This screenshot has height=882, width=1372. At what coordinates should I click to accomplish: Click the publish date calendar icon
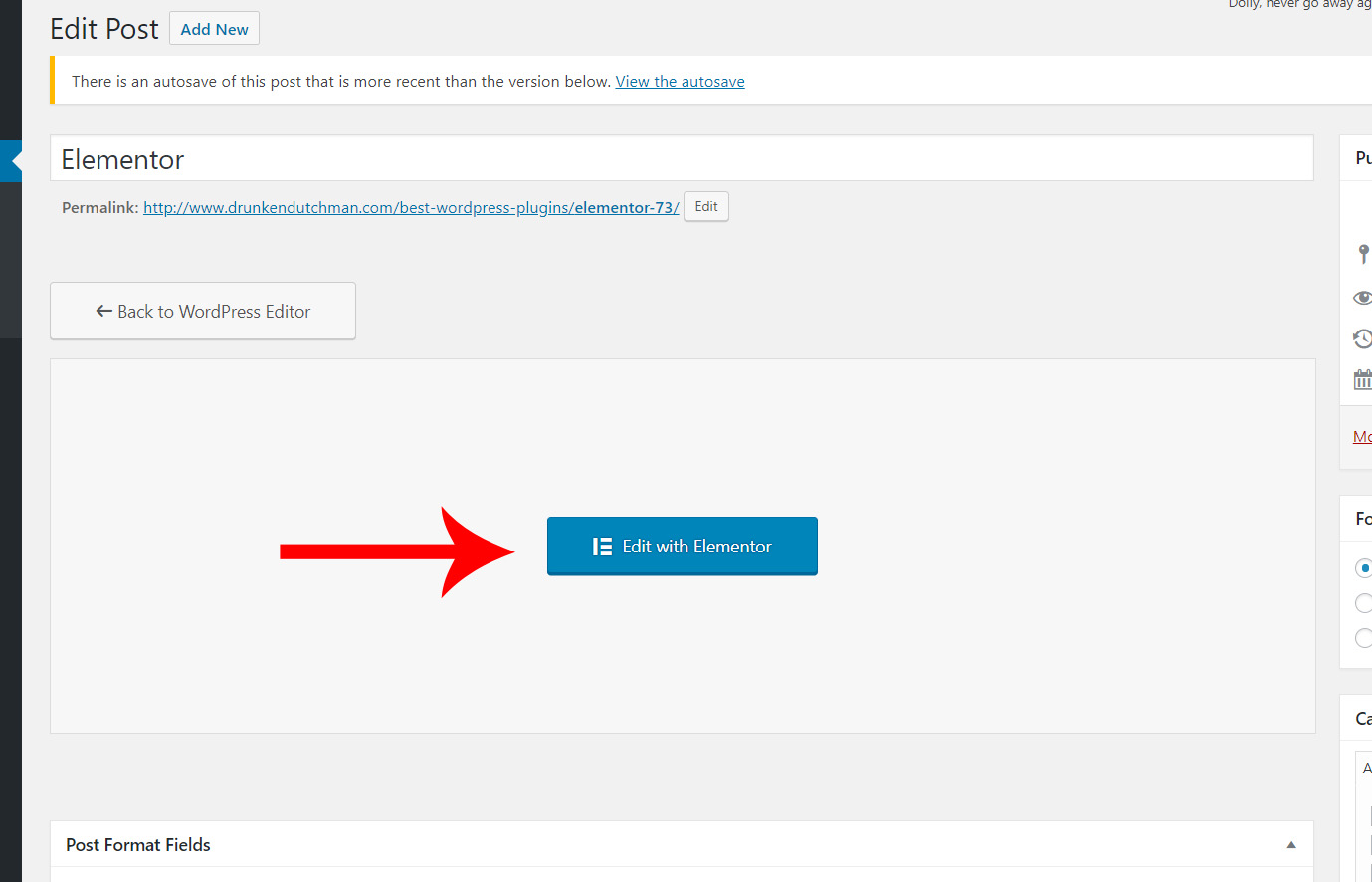click(x=1363, y=379)
